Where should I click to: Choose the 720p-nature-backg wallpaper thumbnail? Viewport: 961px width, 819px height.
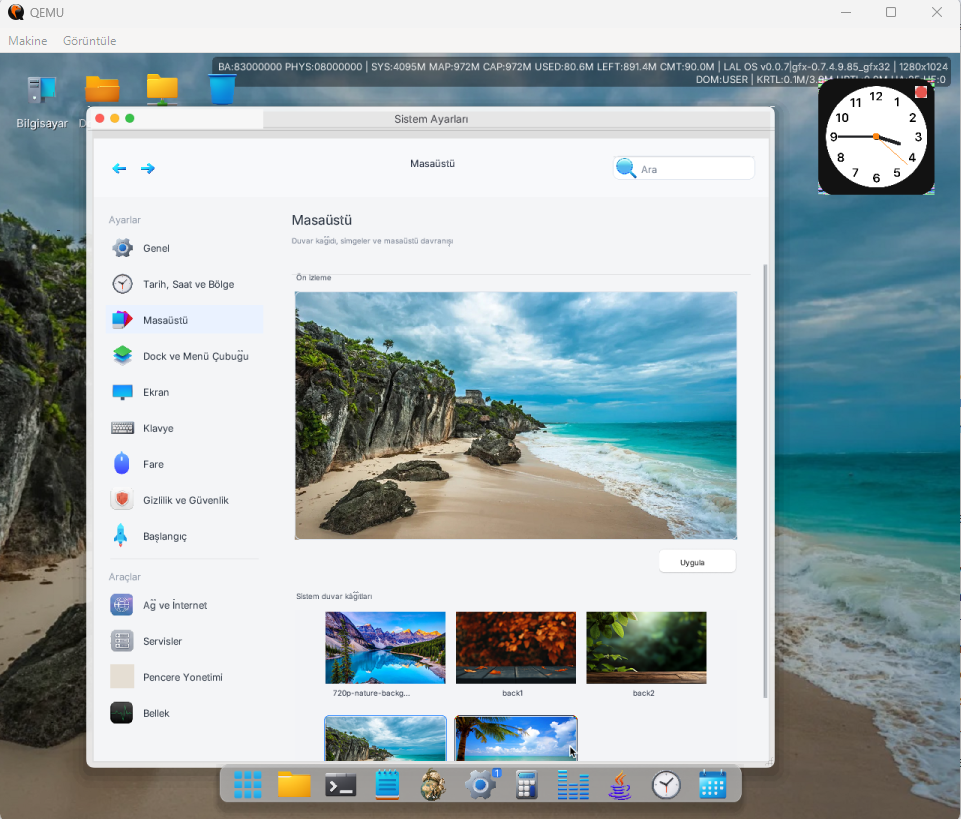tap(386, 647)
